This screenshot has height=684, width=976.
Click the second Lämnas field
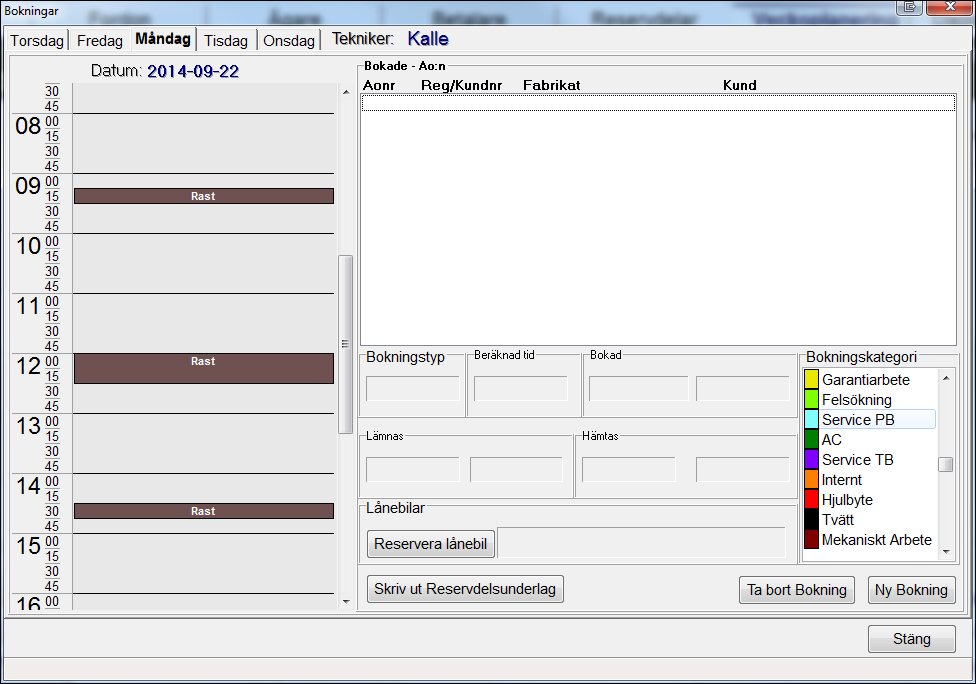pyautogui.click(x=517, y=469)
